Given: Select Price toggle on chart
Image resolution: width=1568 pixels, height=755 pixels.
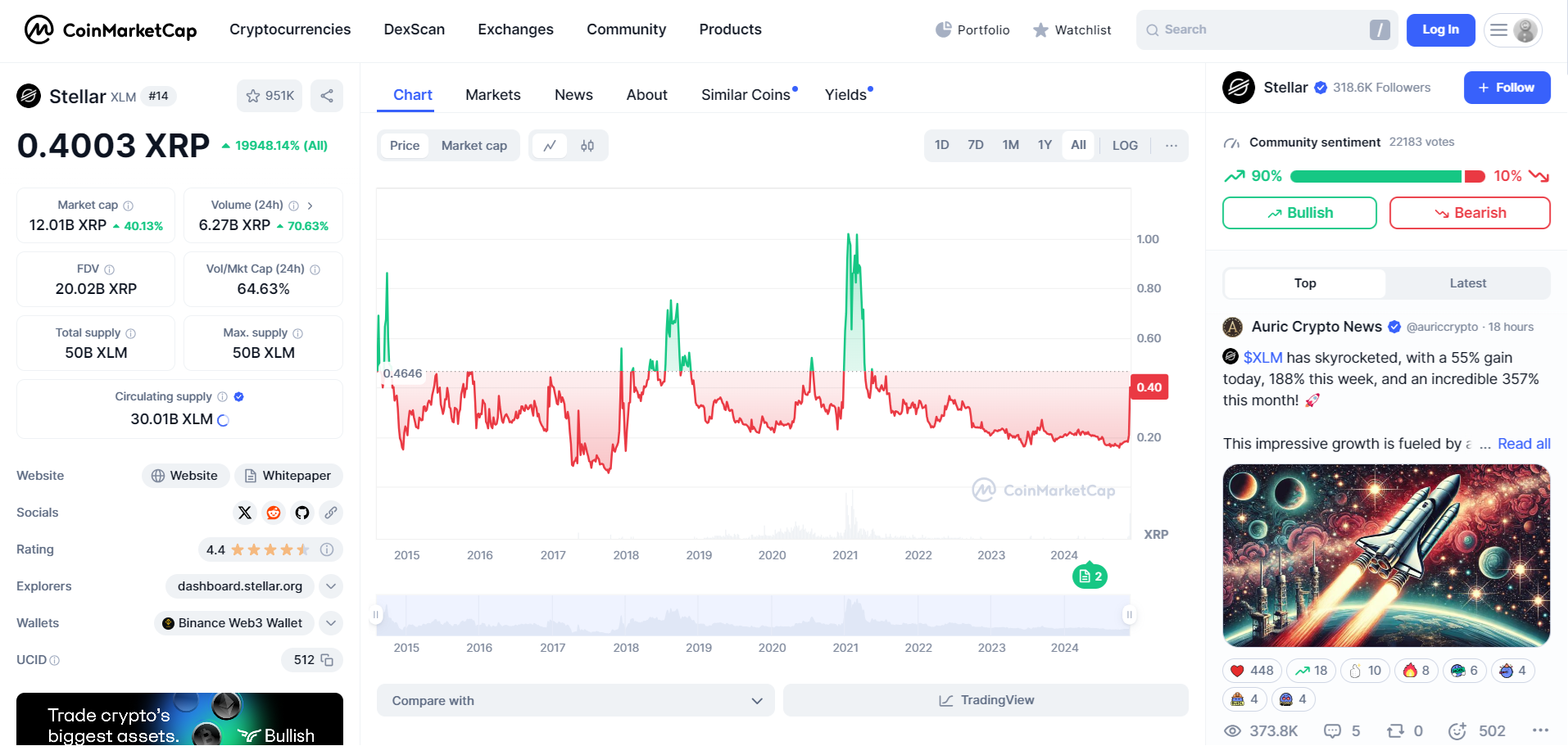Looking at the screenshot, I should pos(405,146).
